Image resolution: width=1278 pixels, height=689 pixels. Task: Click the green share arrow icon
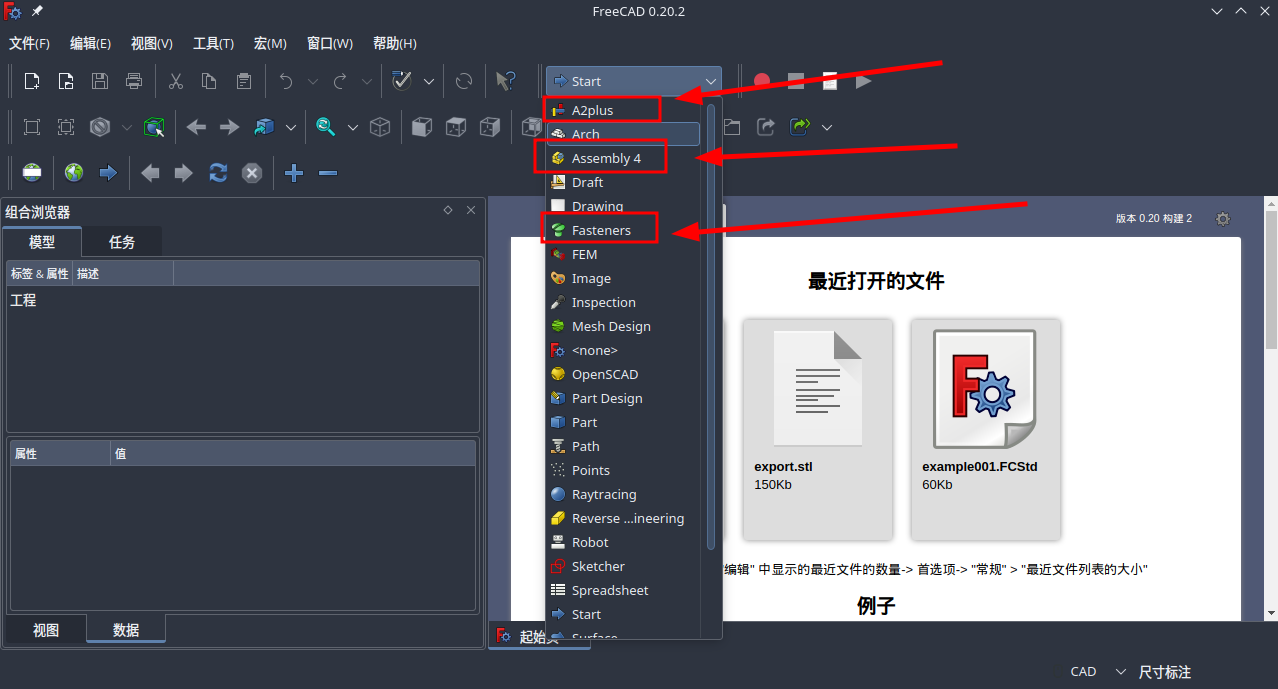tap(800, 127)
